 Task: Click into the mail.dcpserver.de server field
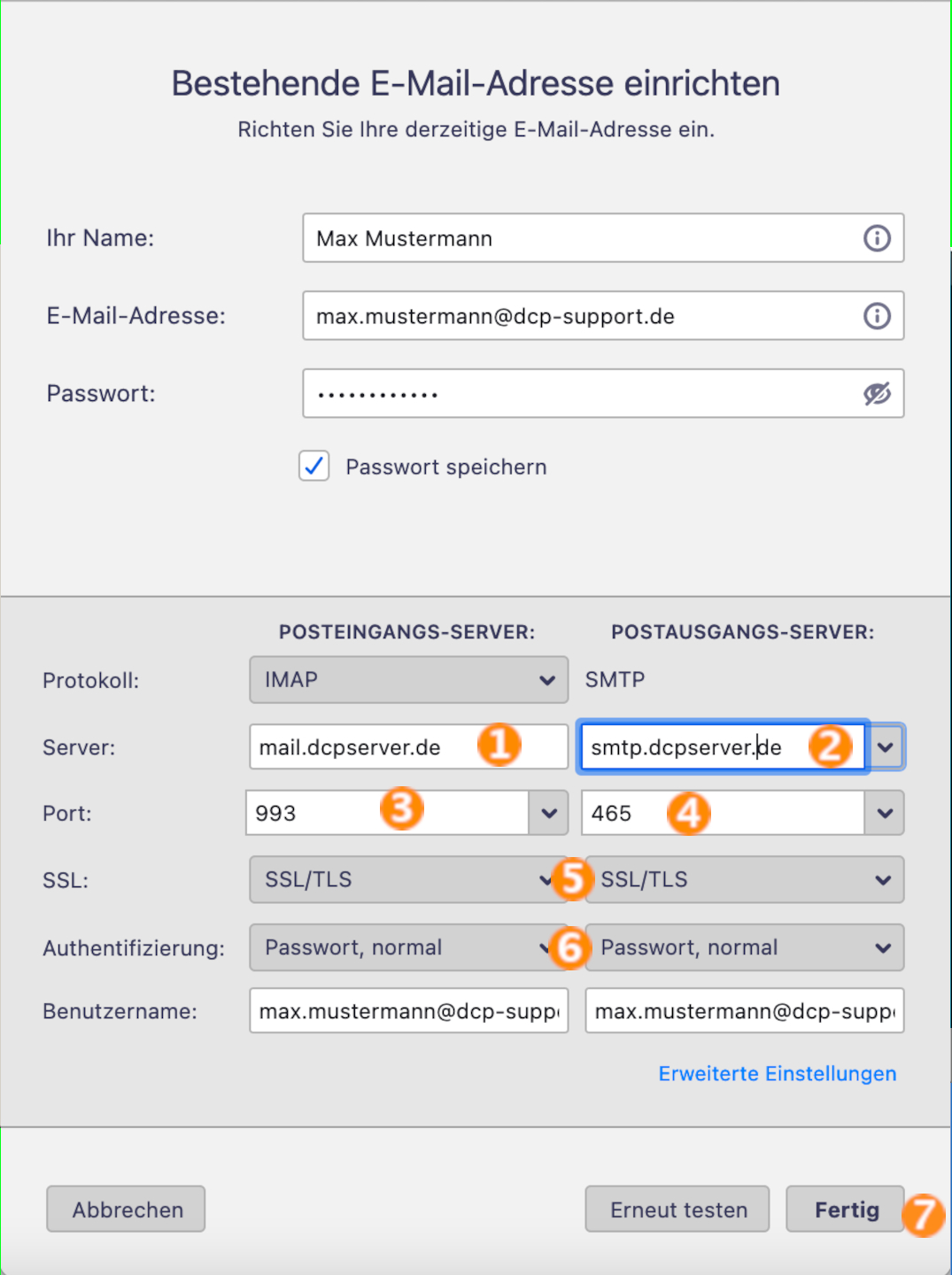408,747
